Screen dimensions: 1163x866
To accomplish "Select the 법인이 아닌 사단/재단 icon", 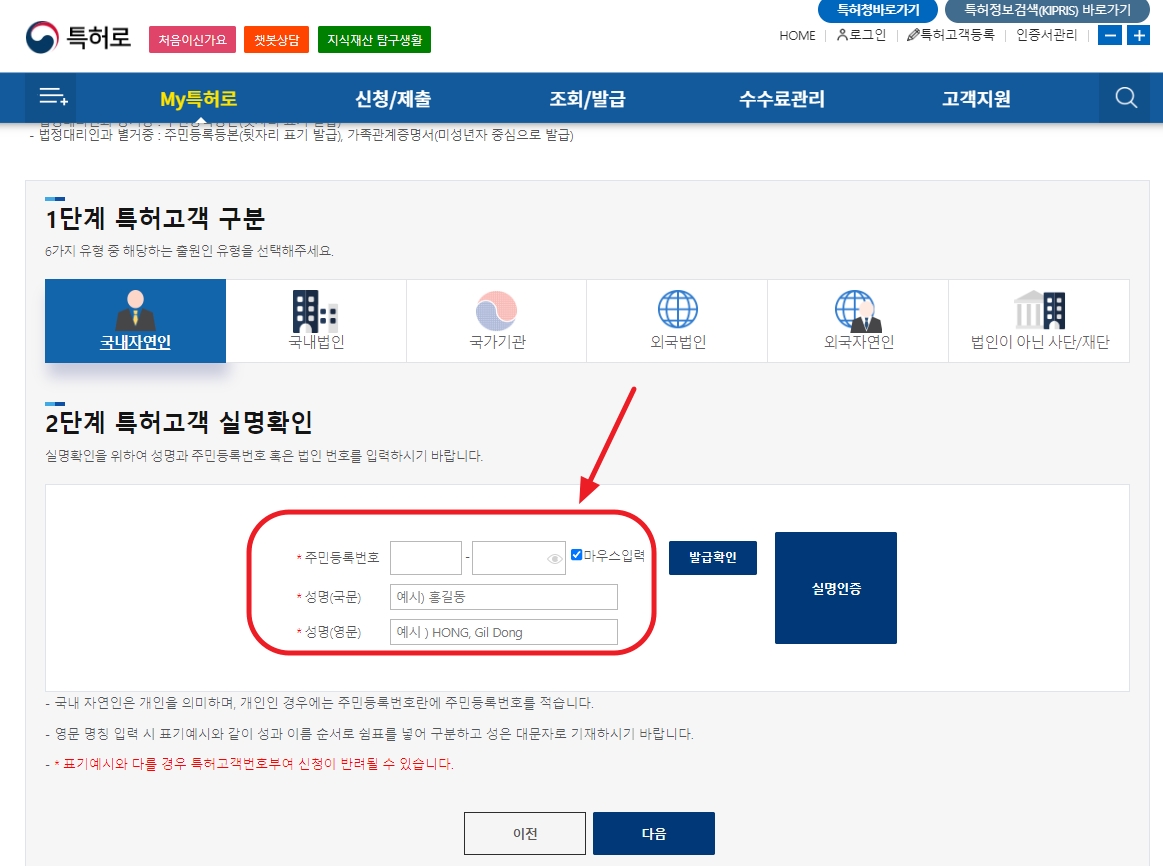I will click(1038, 320).
